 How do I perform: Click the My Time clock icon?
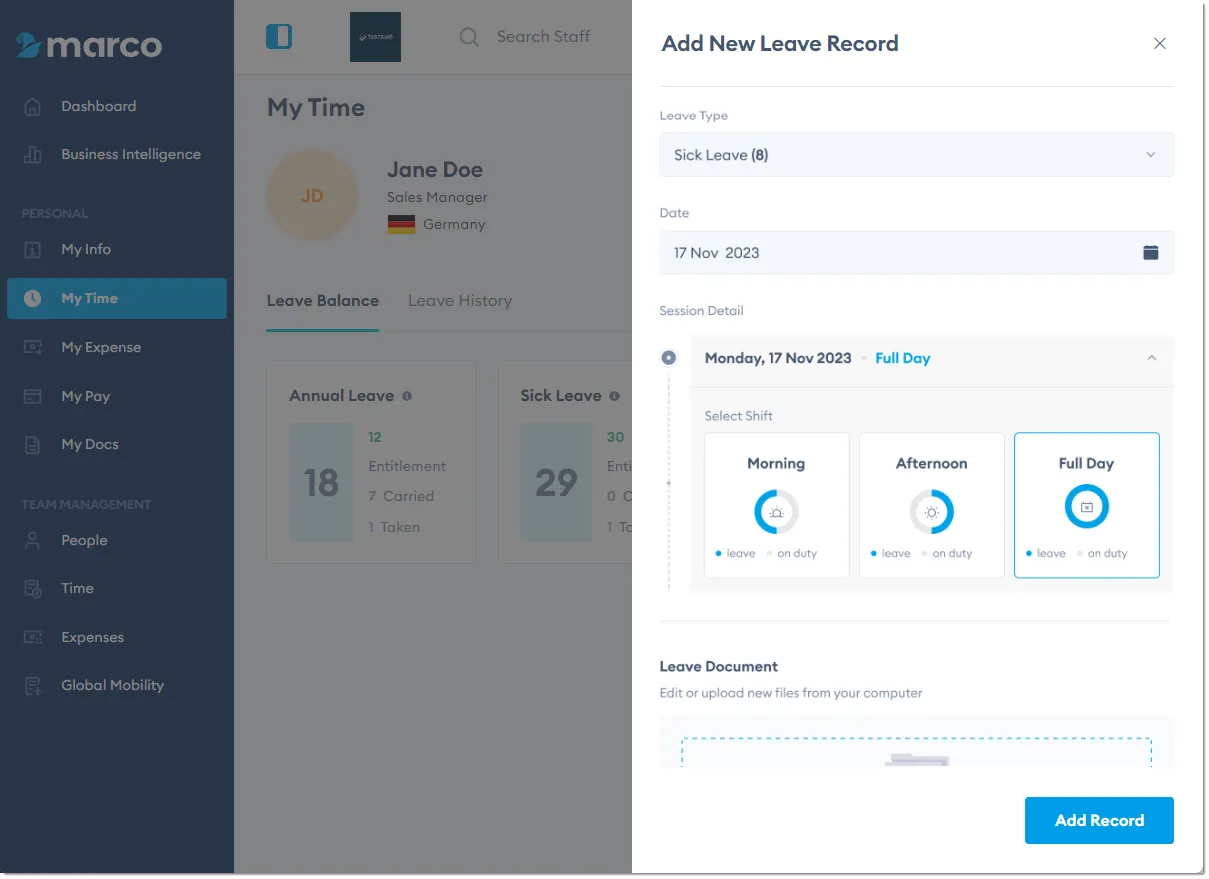[x=33, y=298]
